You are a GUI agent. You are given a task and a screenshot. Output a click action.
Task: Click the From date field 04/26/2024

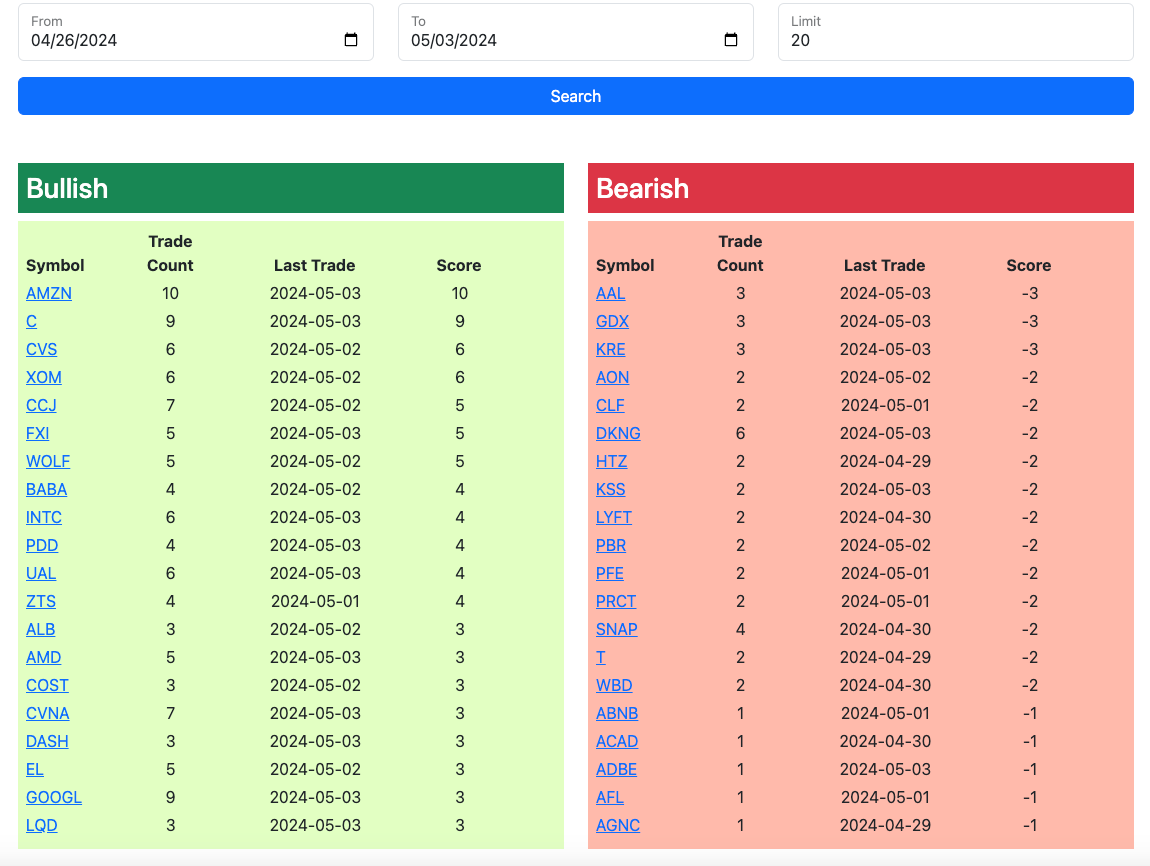[196, 32]
